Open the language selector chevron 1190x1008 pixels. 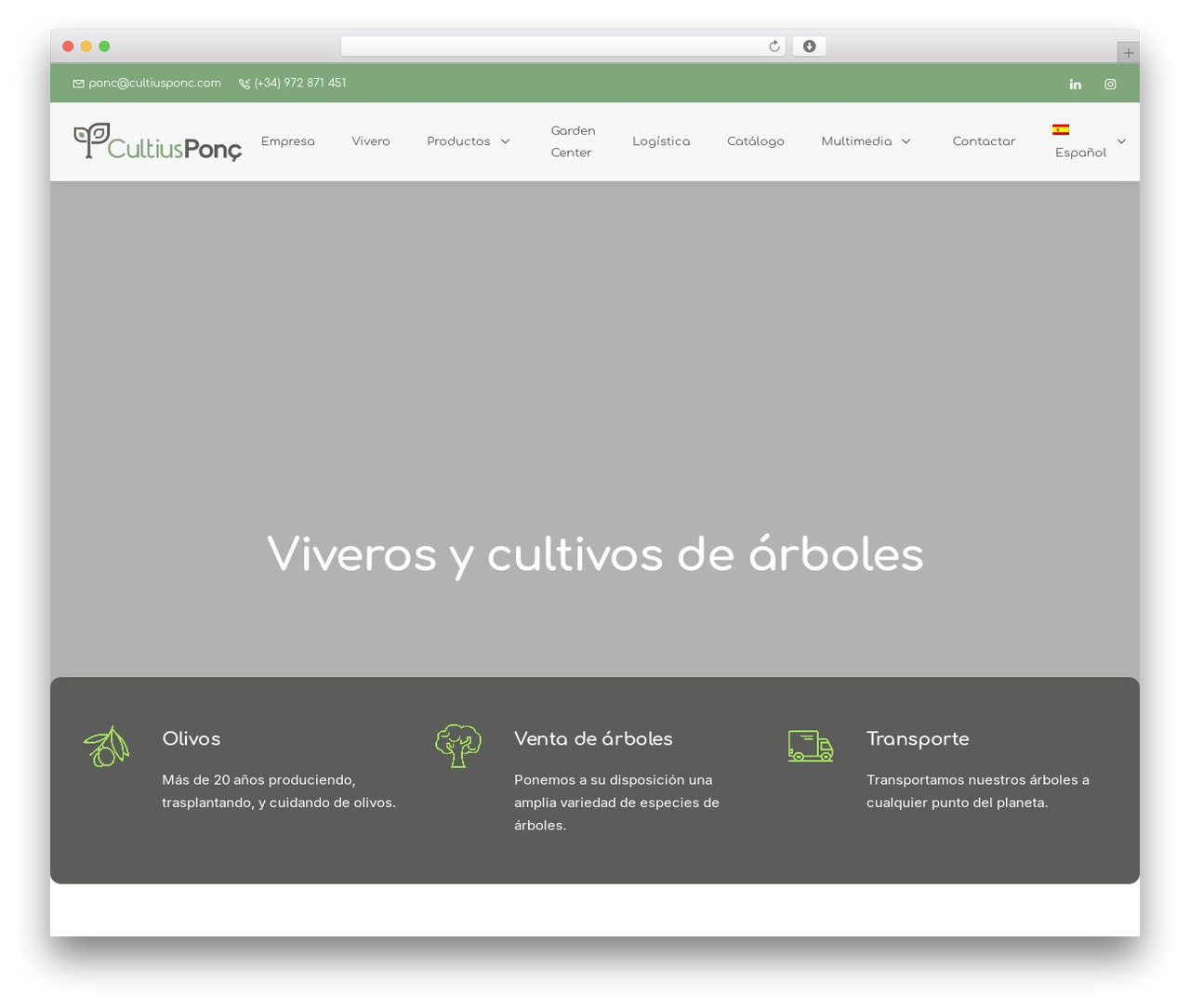(1121, 141)
